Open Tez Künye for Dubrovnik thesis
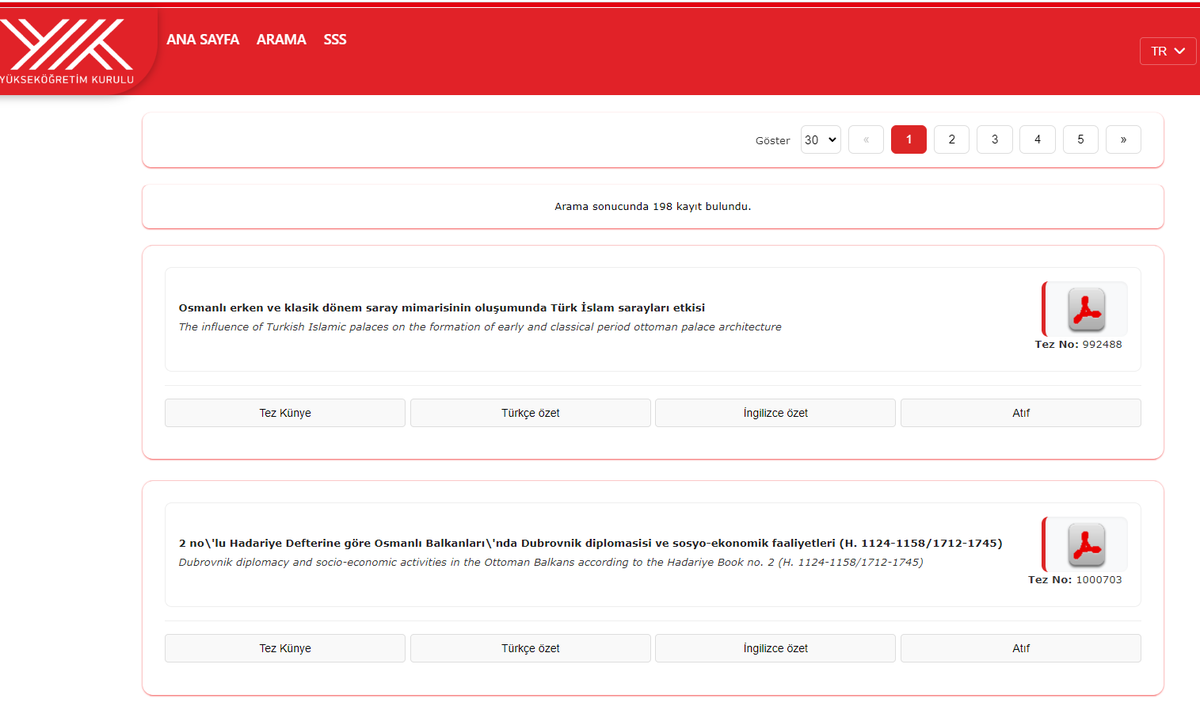This screenshot has height=714, width=1200. (x=285, y=648)
